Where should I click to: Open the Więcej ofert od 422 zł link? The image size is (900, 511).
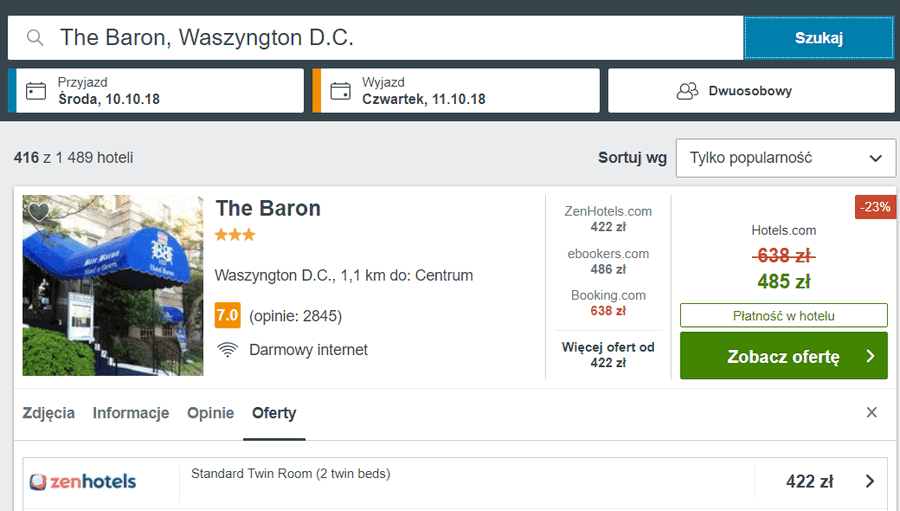tap(608, 355)
